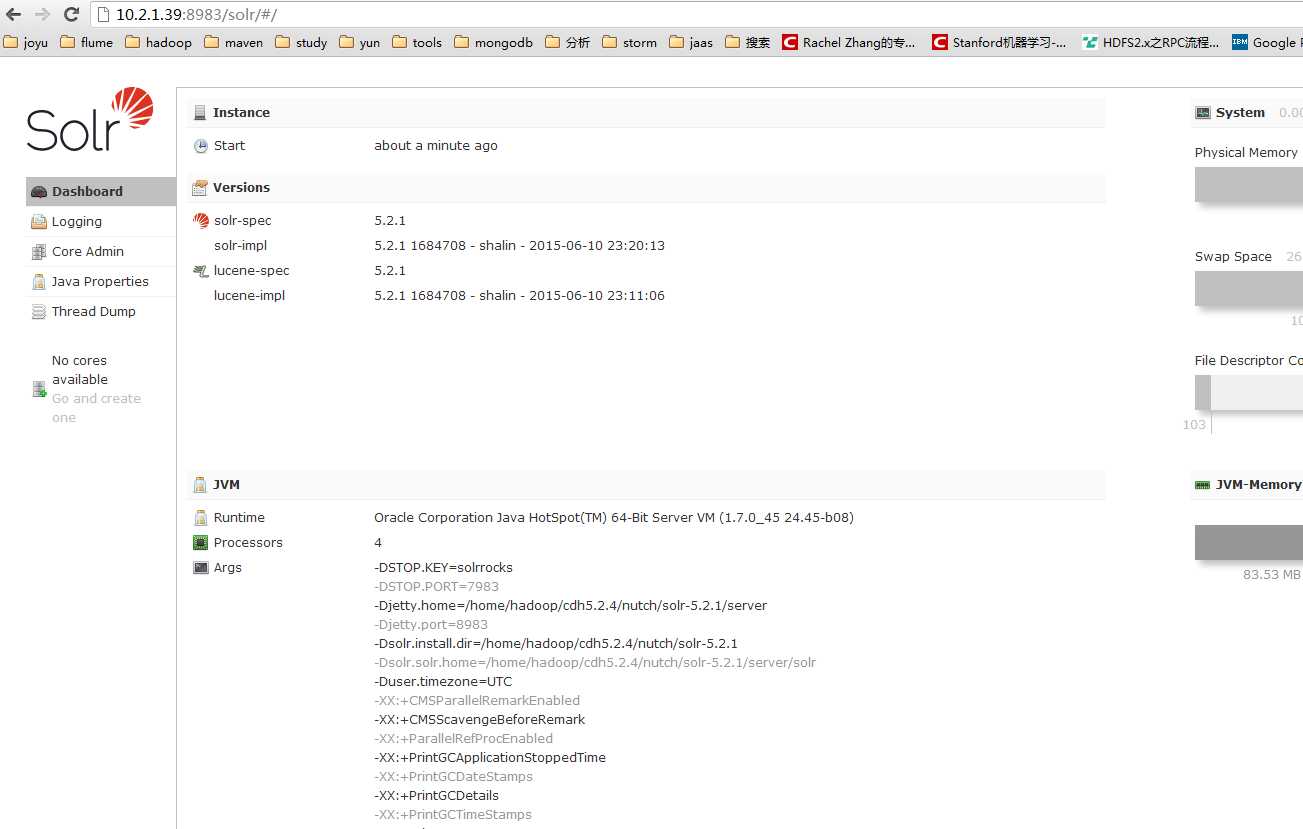Click the Swap Space usage bar
Viewport: 1303px width, 829px height.
click(1249, 288)
